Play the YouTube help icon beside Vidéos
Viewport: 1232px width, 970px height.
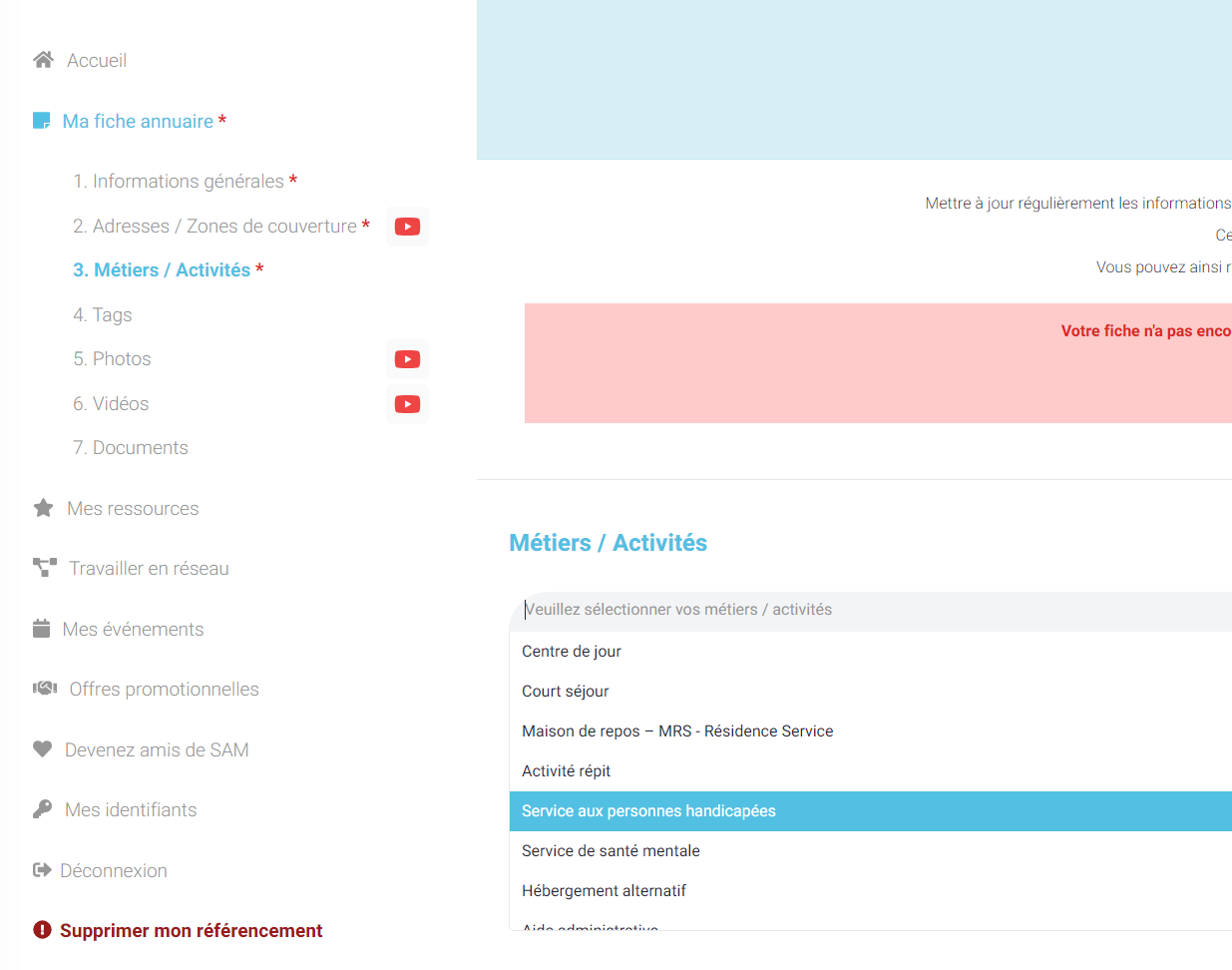pyautogui.click(x=407, y=404)
